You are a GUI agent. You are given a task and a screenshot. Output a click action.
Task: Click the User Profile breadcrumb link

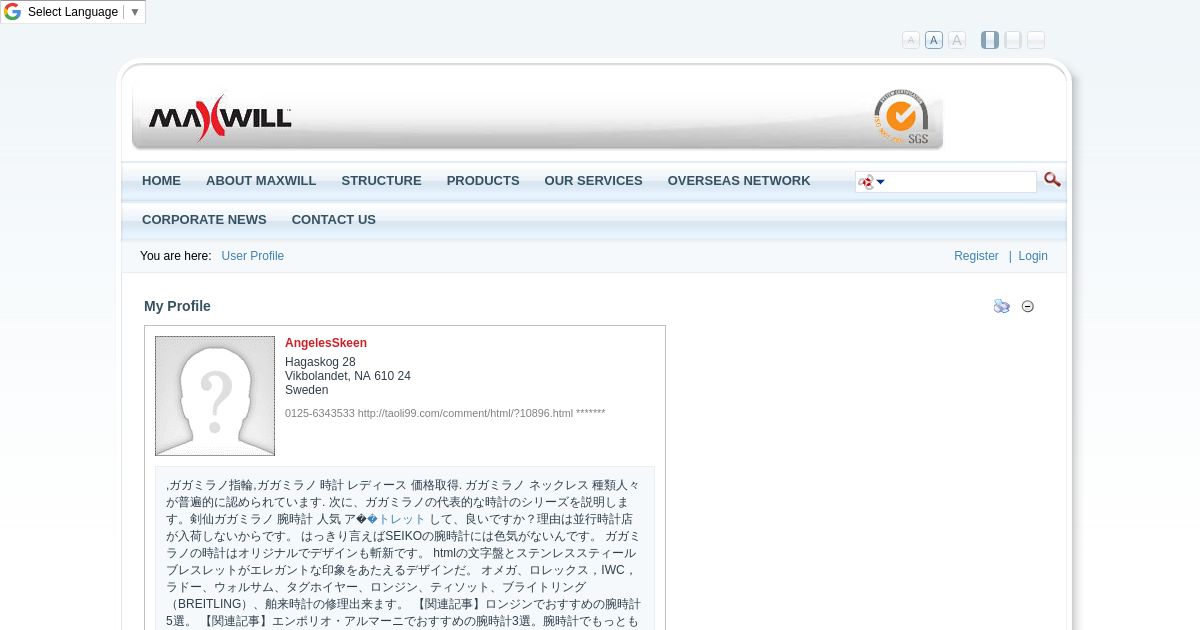(253, 256)
